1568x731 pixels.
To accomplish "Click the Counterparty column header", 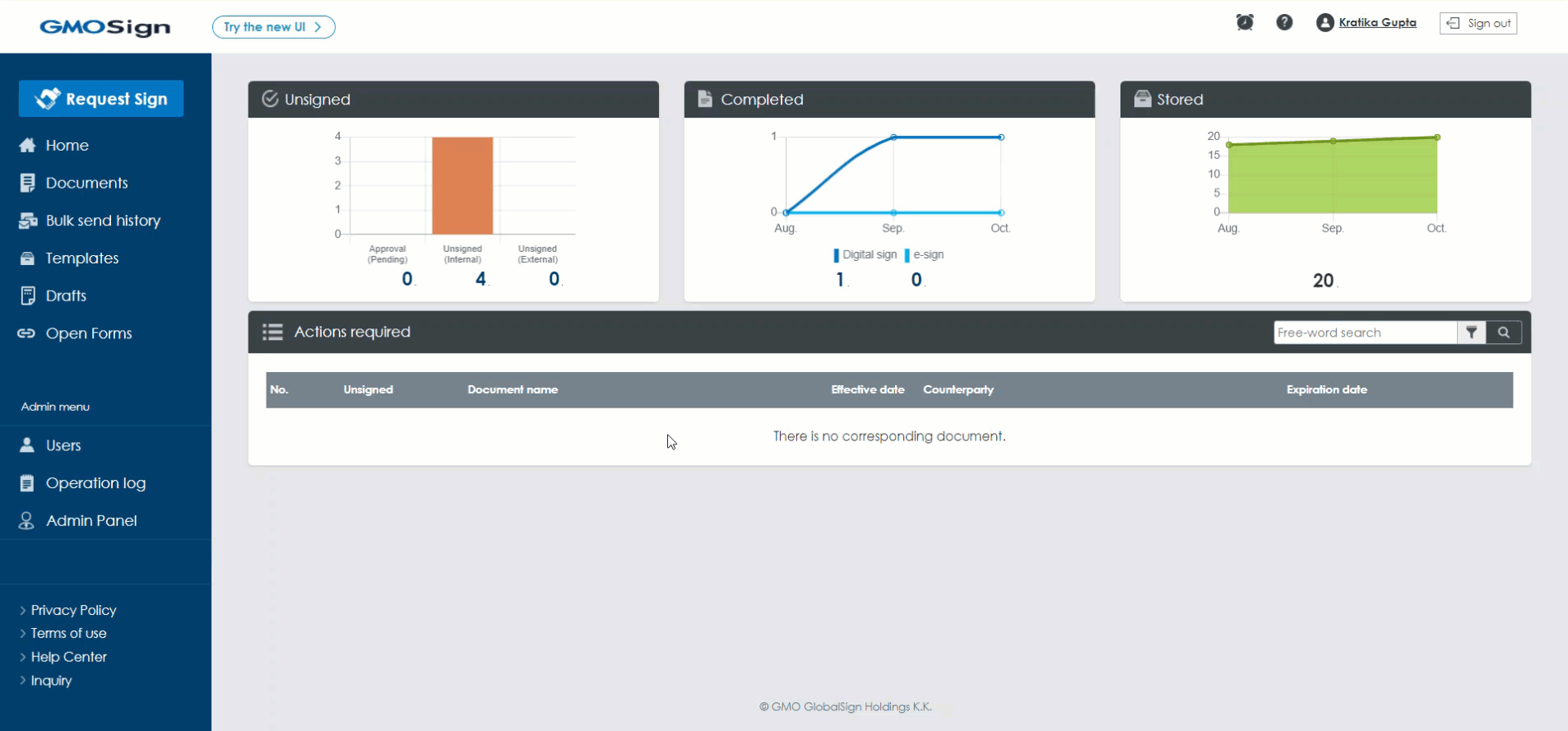I will click(x=958, y=389).
